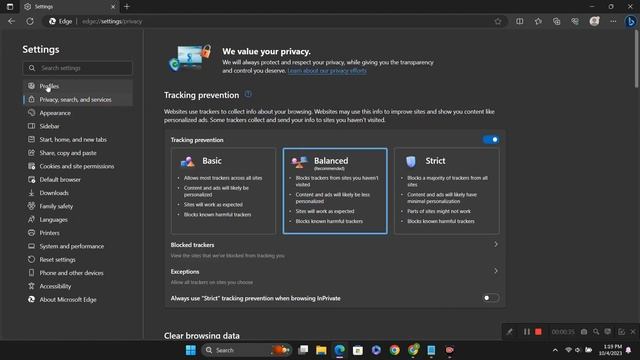Refresh the settings page
Image resolution: width=640 pixels, height=360 pixels.
(x=30, y=21)
